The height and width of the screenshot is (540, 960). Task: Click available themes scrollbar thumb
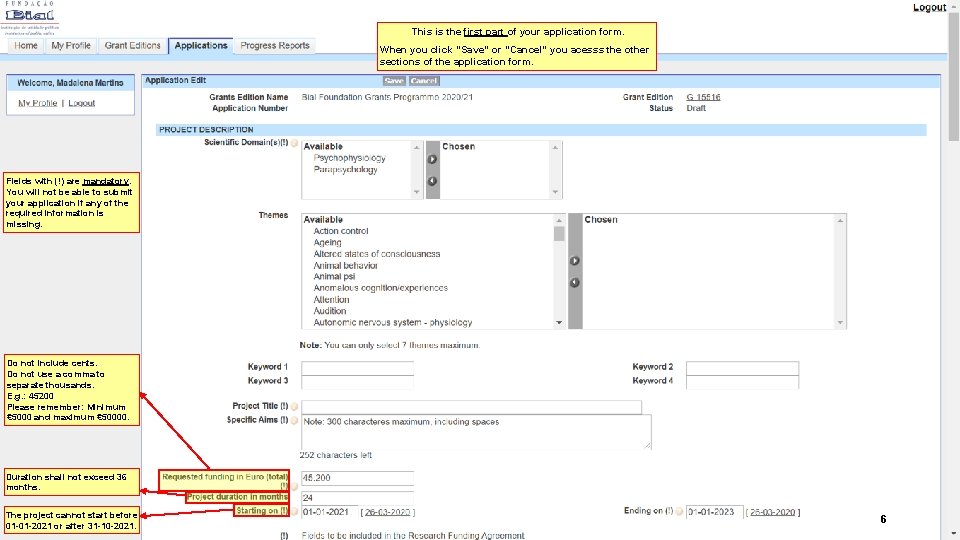[559, 234]
